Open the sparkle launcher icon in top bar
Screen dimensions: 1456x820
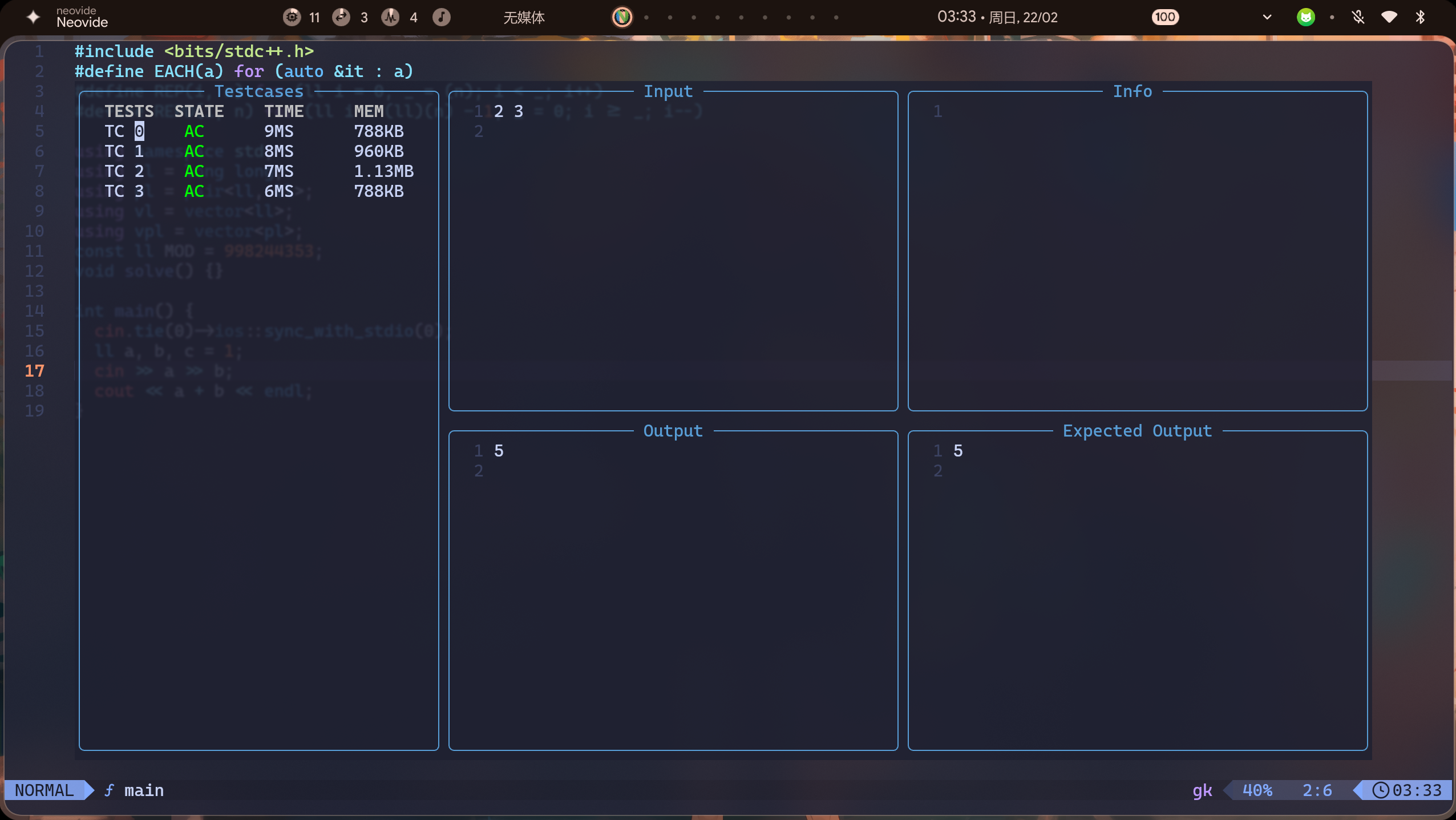tap(33, 17)
